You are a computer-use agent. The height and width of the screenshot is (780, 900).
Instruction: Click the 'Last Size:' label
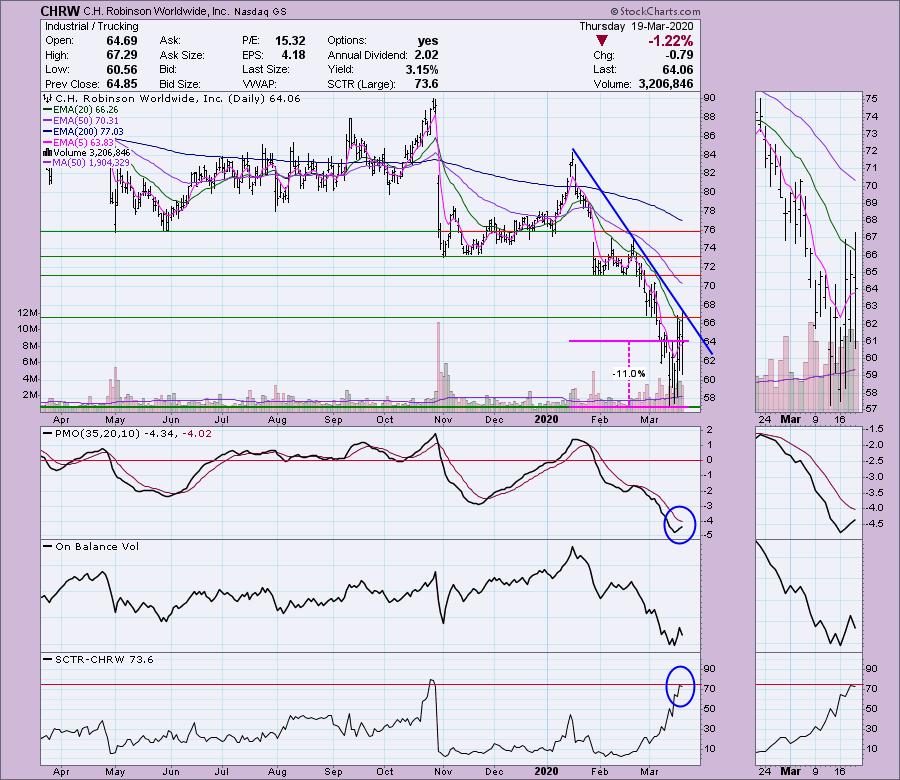266,69
